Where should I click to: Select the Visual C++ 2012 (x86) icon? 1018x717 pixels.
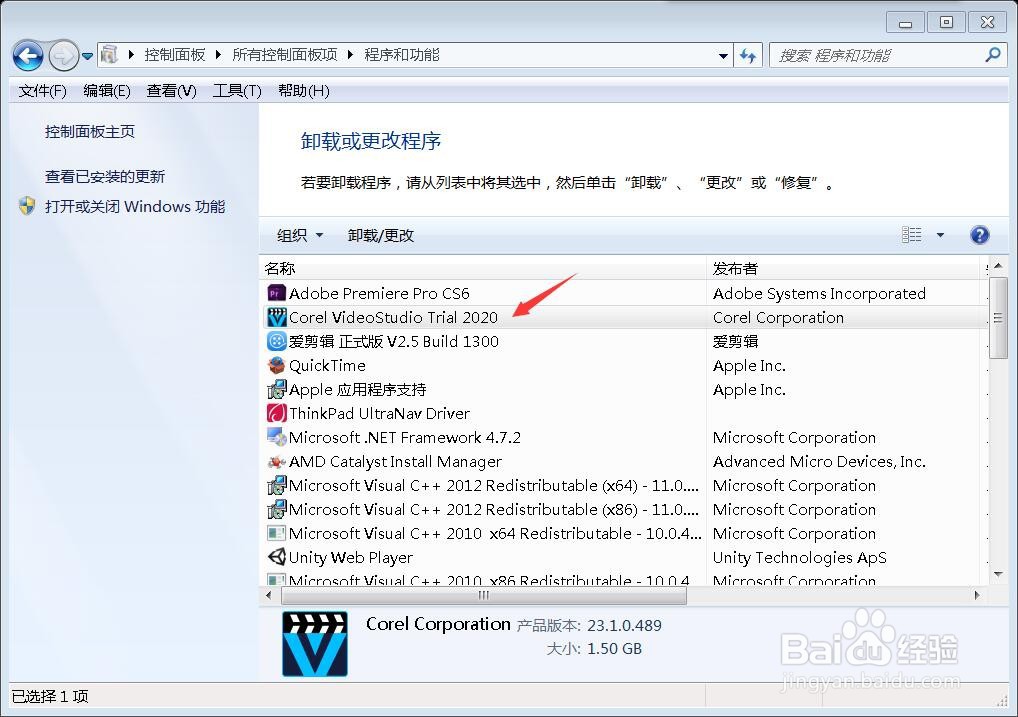277,509
